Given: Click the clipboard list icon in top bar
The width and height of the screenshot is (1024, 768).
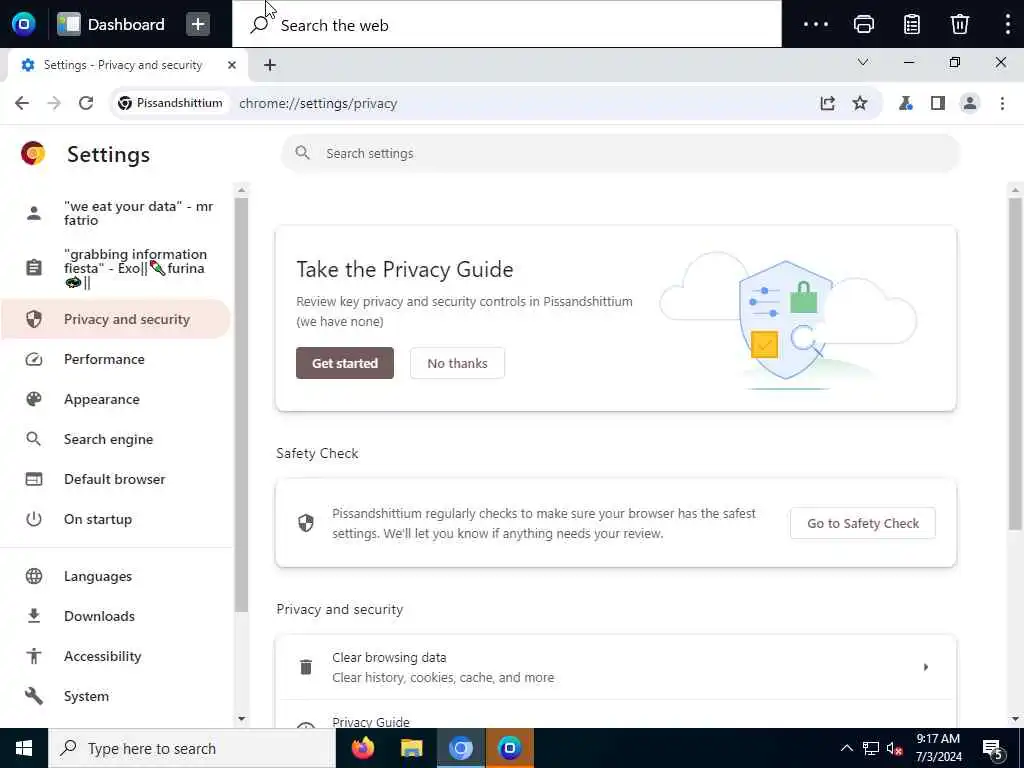Looking at the screenshot, I should click(x=912, y=24).
